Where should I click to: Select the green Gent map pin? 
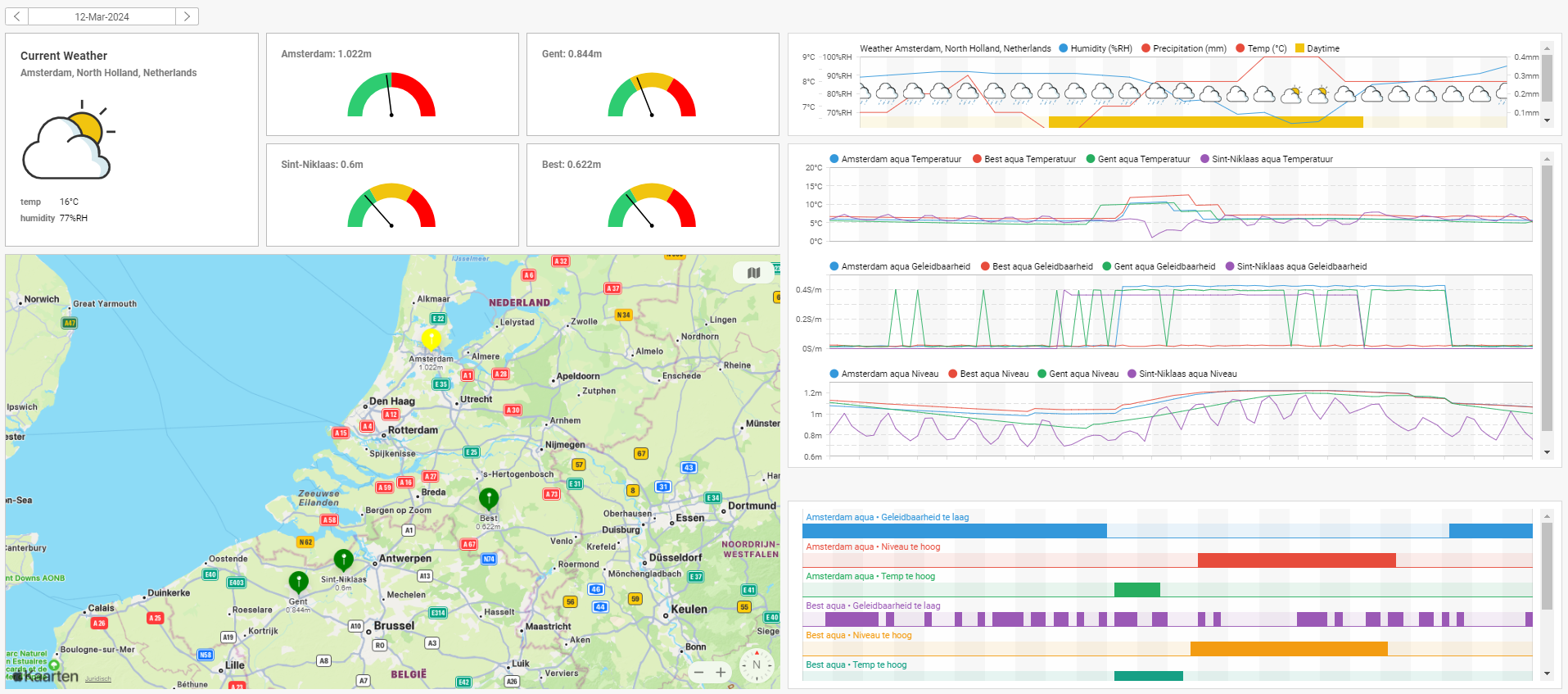[x=299, y=583]
